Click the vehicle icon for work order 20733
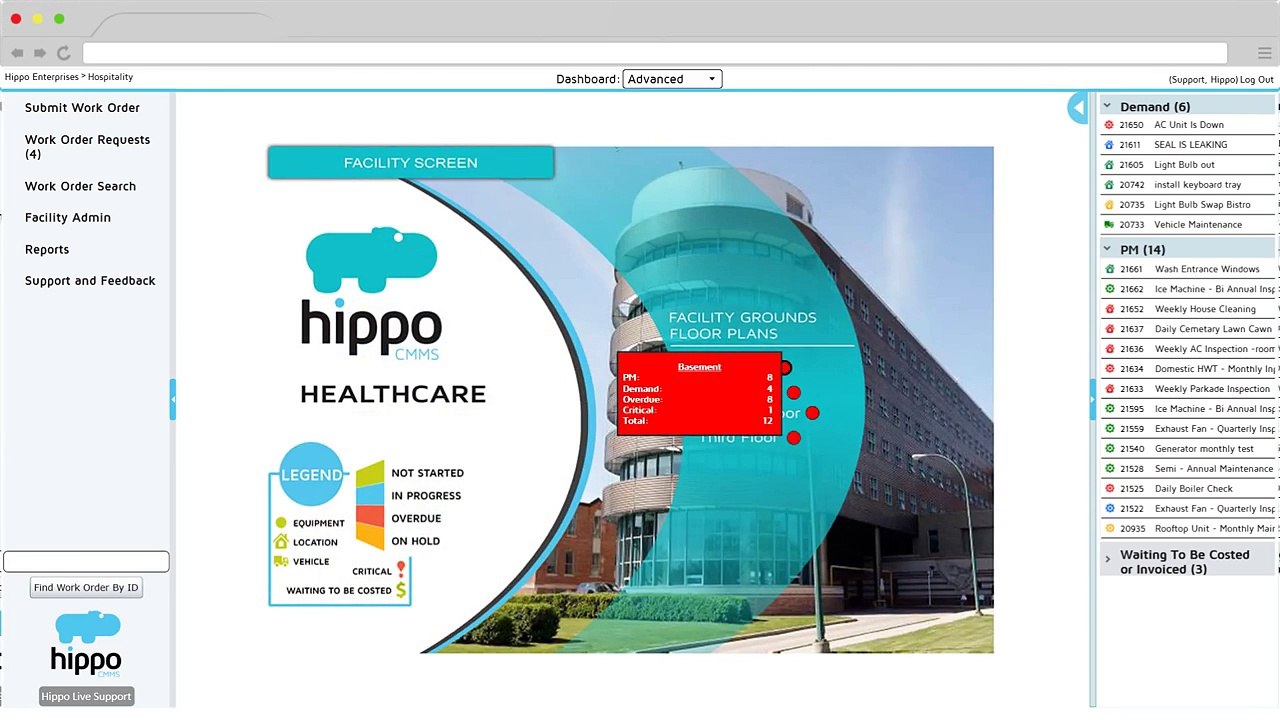1280x720 pixels. click(x=1109, y=225)
